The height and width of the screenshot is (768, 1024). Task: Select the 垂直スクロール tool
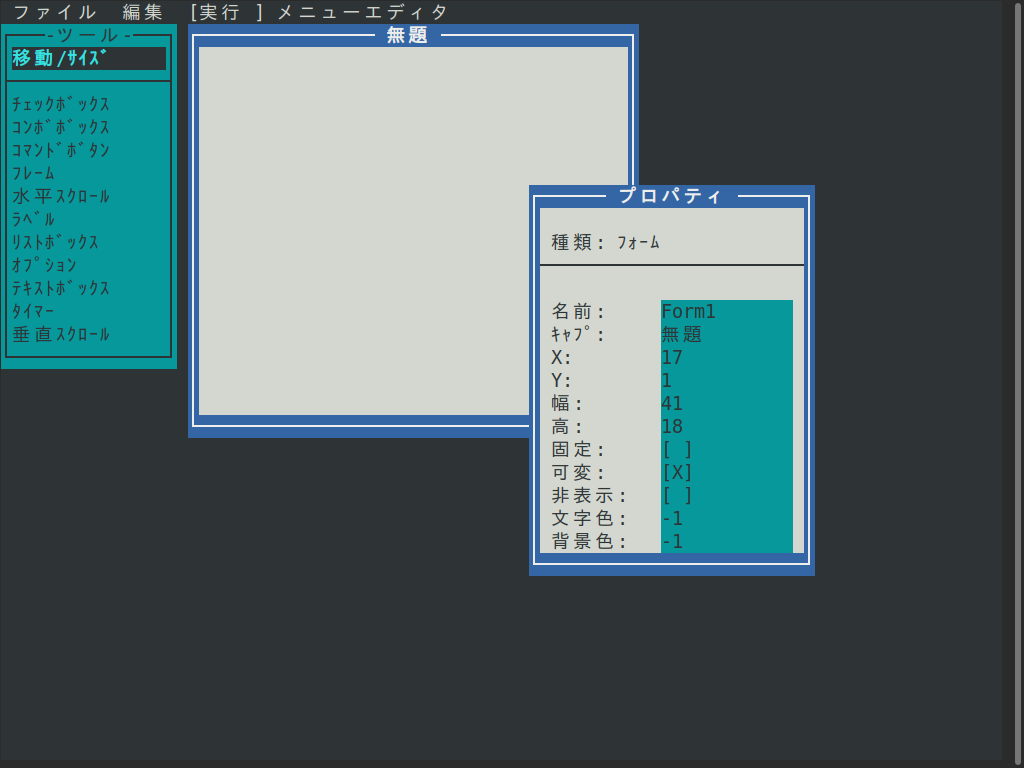click(61, 334)
